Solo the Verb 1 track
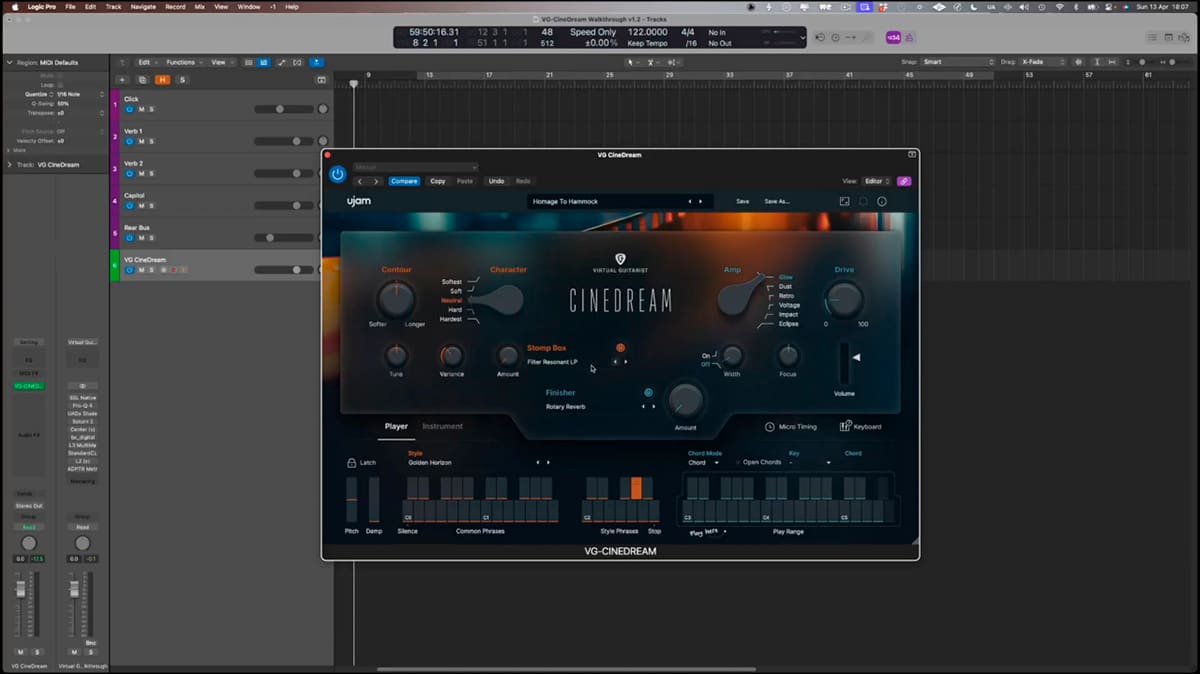Image resolution: width=1200 pixels, height=674 pixels. click(x=151, y=141)
